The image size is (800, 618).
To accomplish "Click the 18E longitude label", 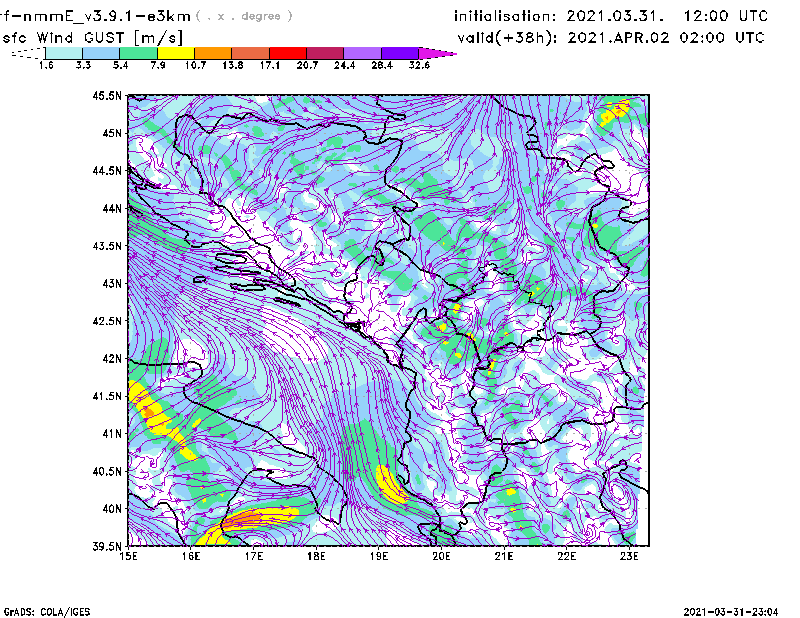I will (316, 556).
